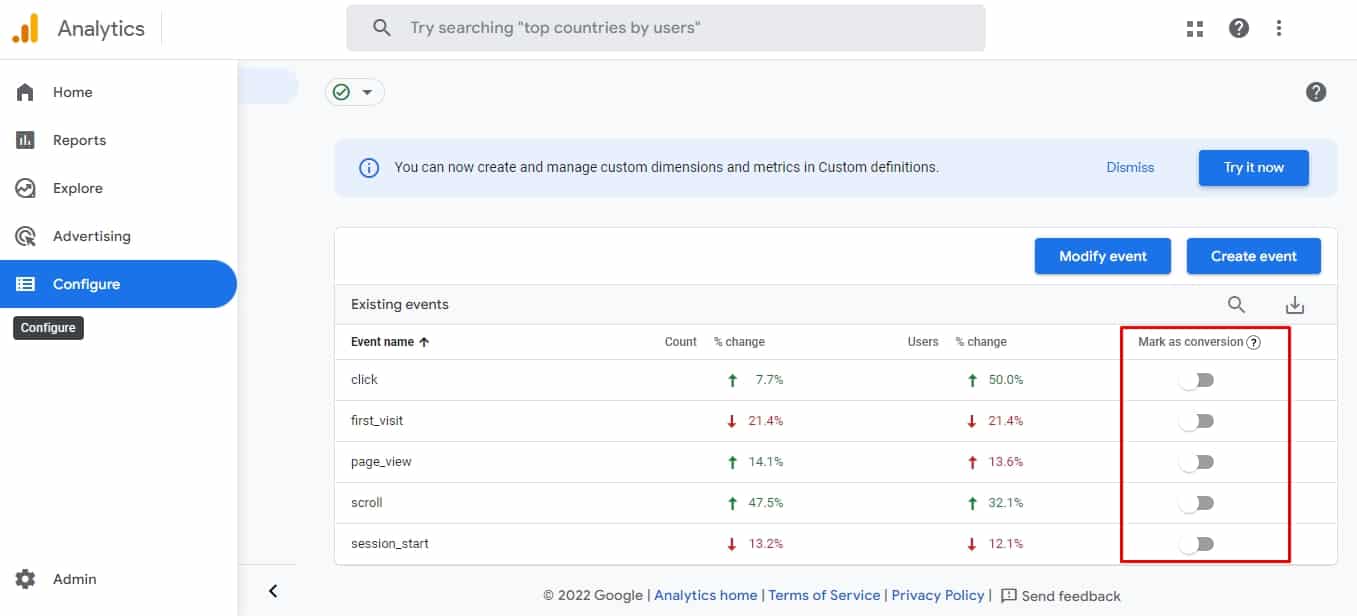
Task: Click the page help icon below header
Action: click(x=1316, y=92)
